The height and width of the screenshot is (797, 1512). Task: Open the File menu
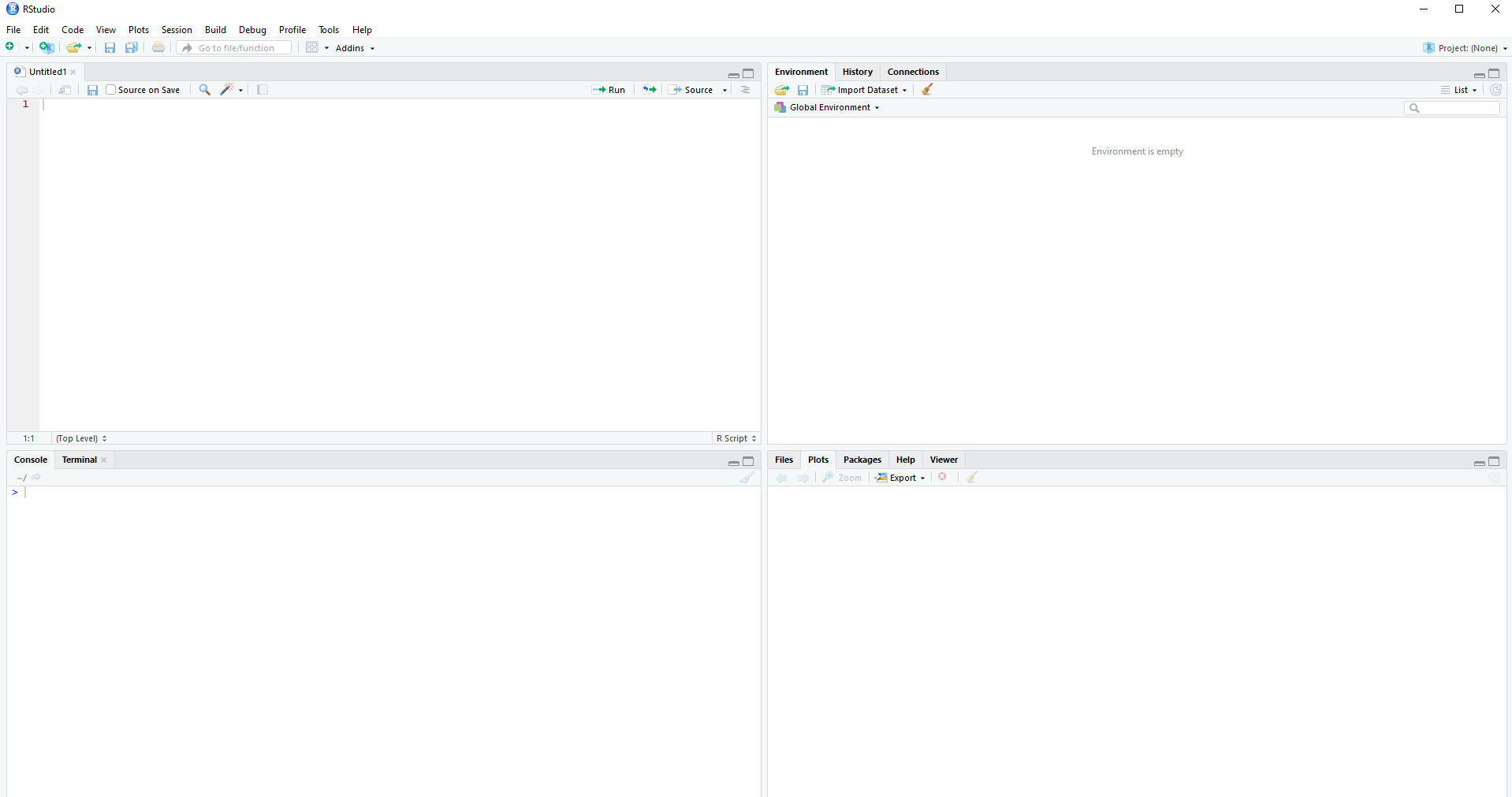pos(13,30)
